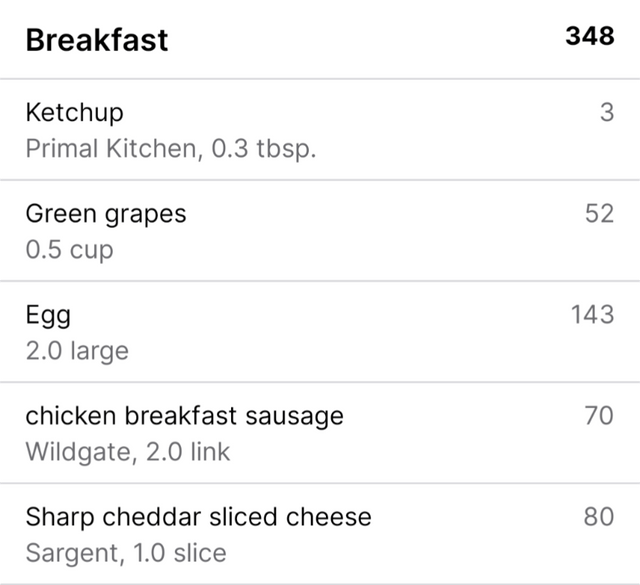Click the Ketchup title text
The height and width of the screenshot is (585, 640).
click(74, 113)
